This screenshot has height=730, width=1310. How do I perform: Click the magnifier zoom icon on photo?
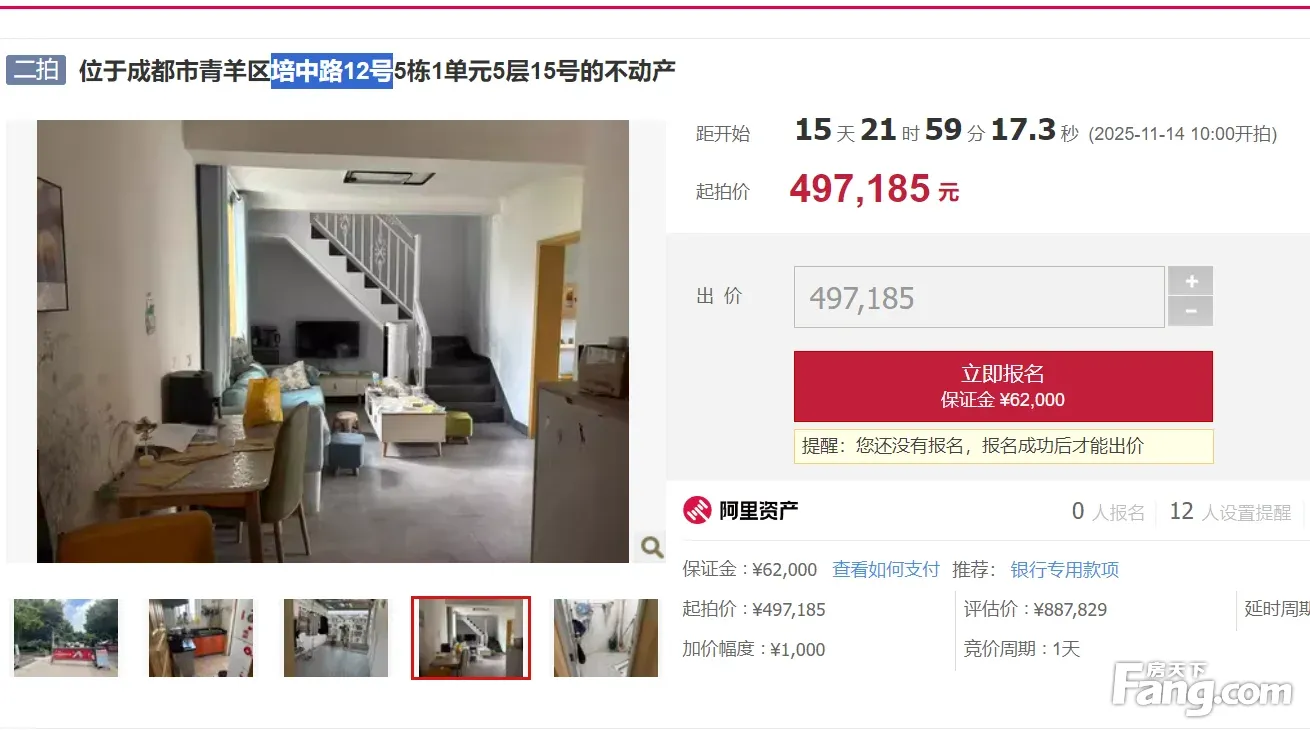pyautogui.click(x=651, y=546)
